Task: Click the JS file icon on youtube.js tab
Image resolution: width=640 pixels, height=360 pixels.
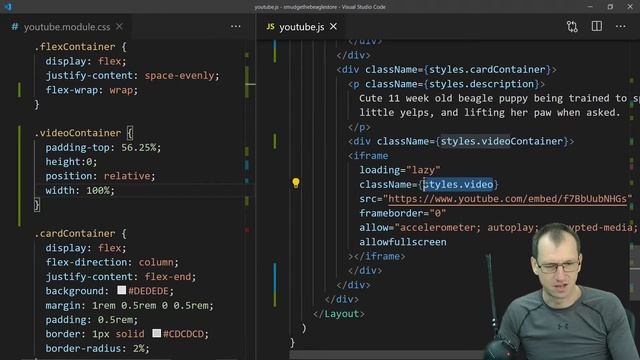Action: click(270, 27)
